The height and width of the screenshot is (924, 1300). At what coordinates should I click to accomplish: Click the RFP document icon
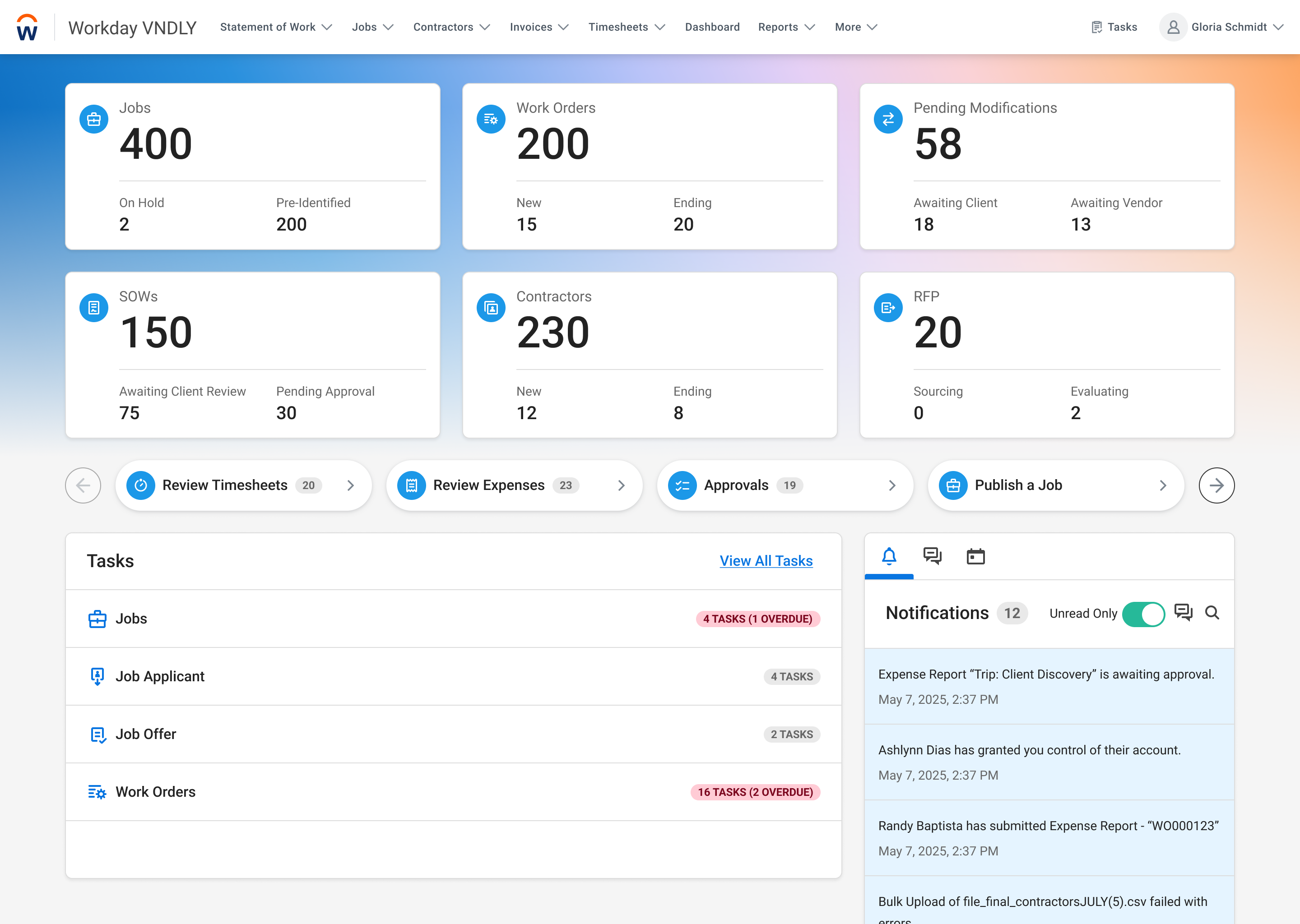[888, 307]
